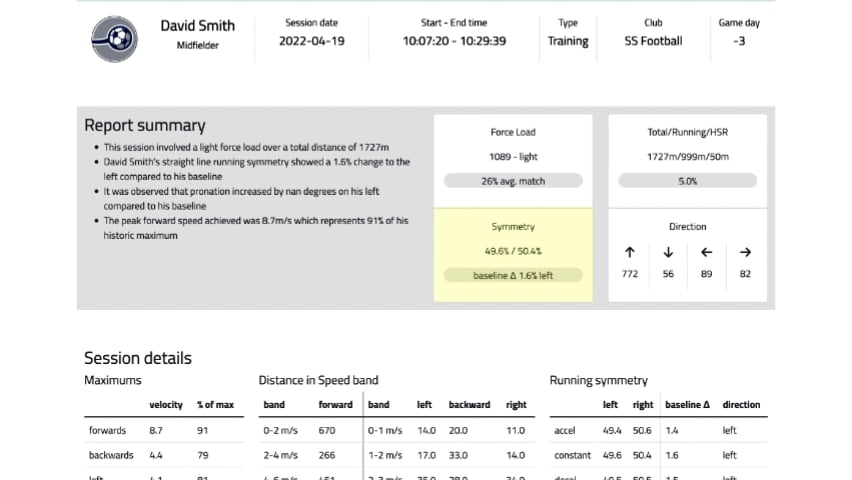Click constant baseline delta value 1.6
This screenshot has width=852, height=480.
[x=672, y=456]
